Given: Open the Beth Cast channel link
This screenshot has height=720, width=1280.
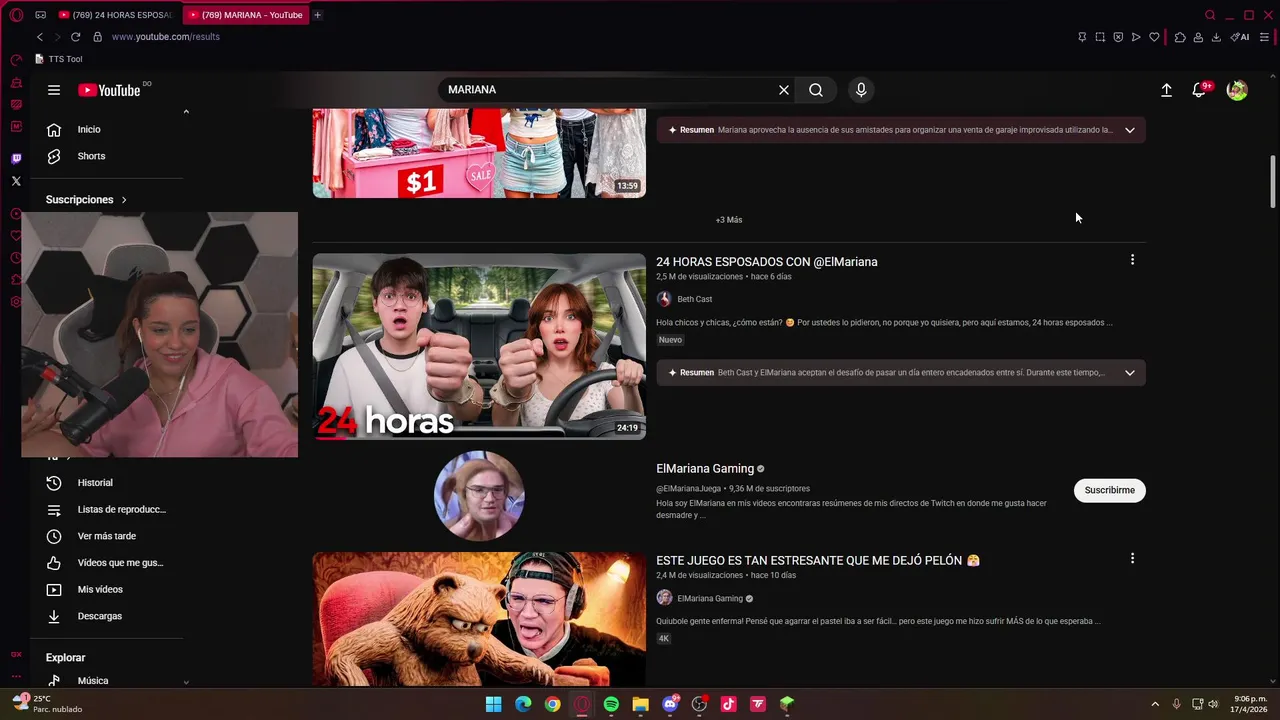Looking at the screenshot, I should pos(695,299).
